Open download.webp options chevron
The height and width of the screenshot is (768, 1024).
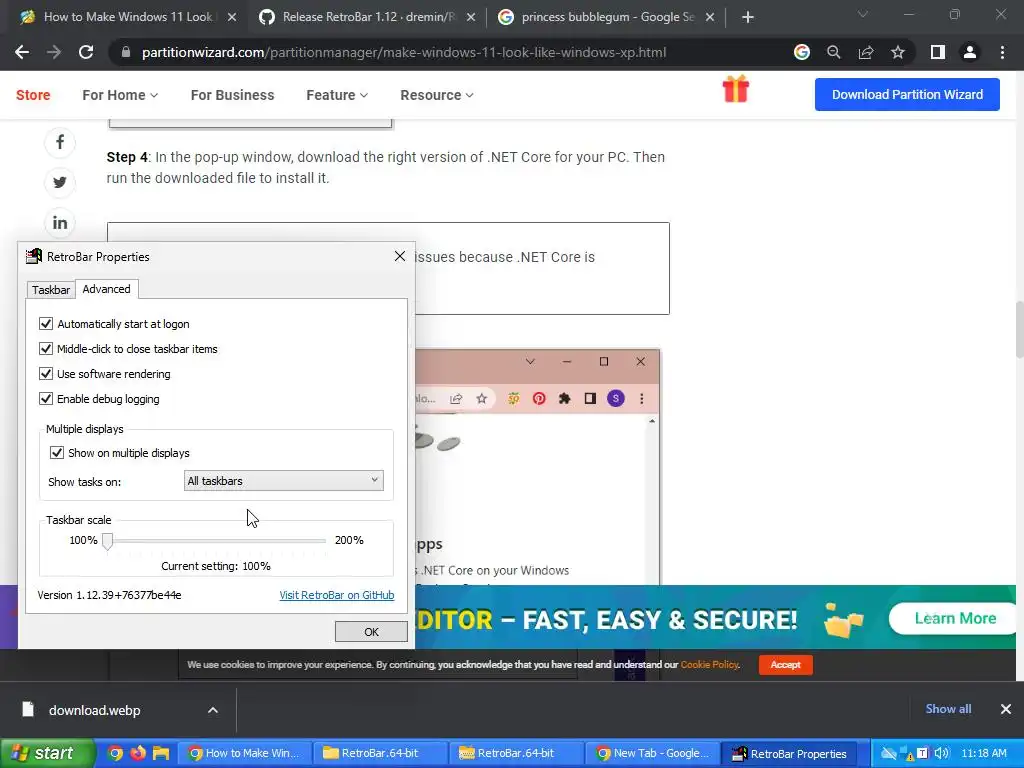tap(213, 710)
